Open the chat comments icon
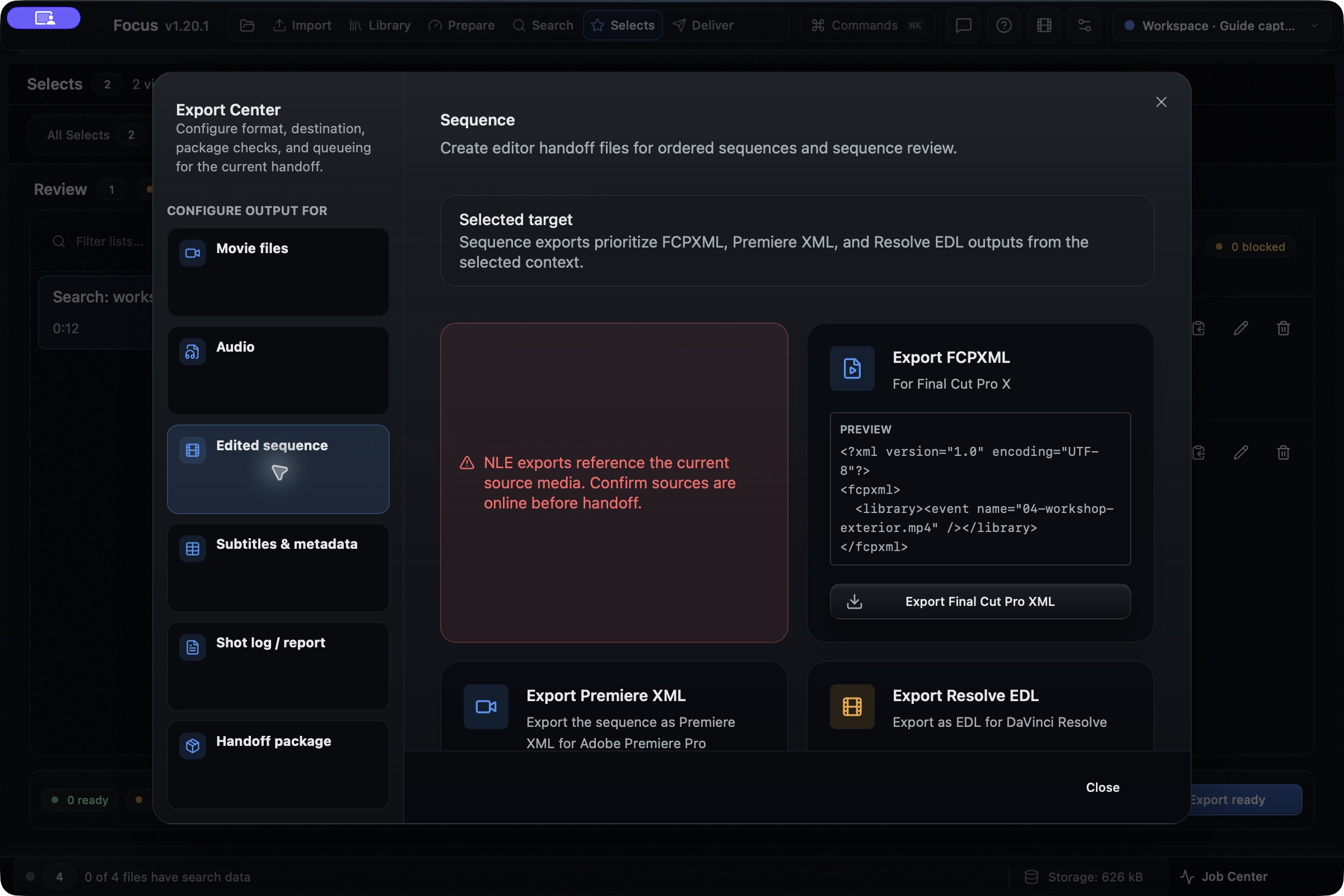The height and width of the screenshot is (896, 1344). 963,25
